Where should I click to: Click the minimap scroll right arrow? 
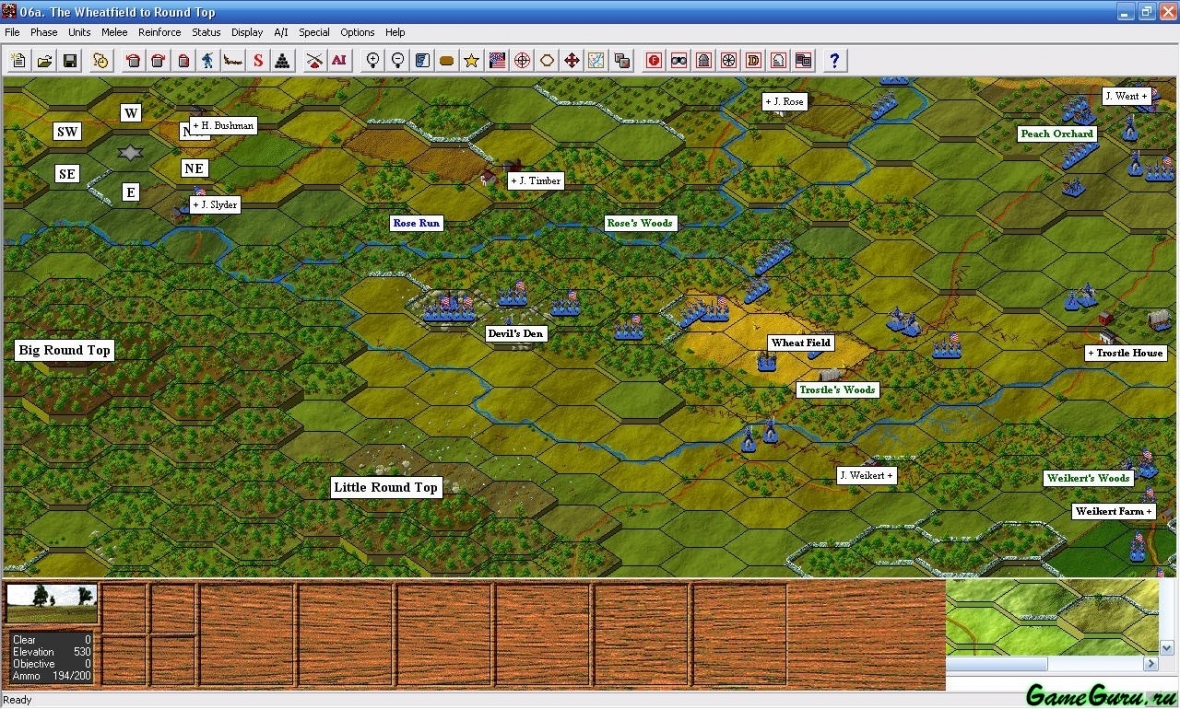pyautogui.click(x=1151, y=663)
